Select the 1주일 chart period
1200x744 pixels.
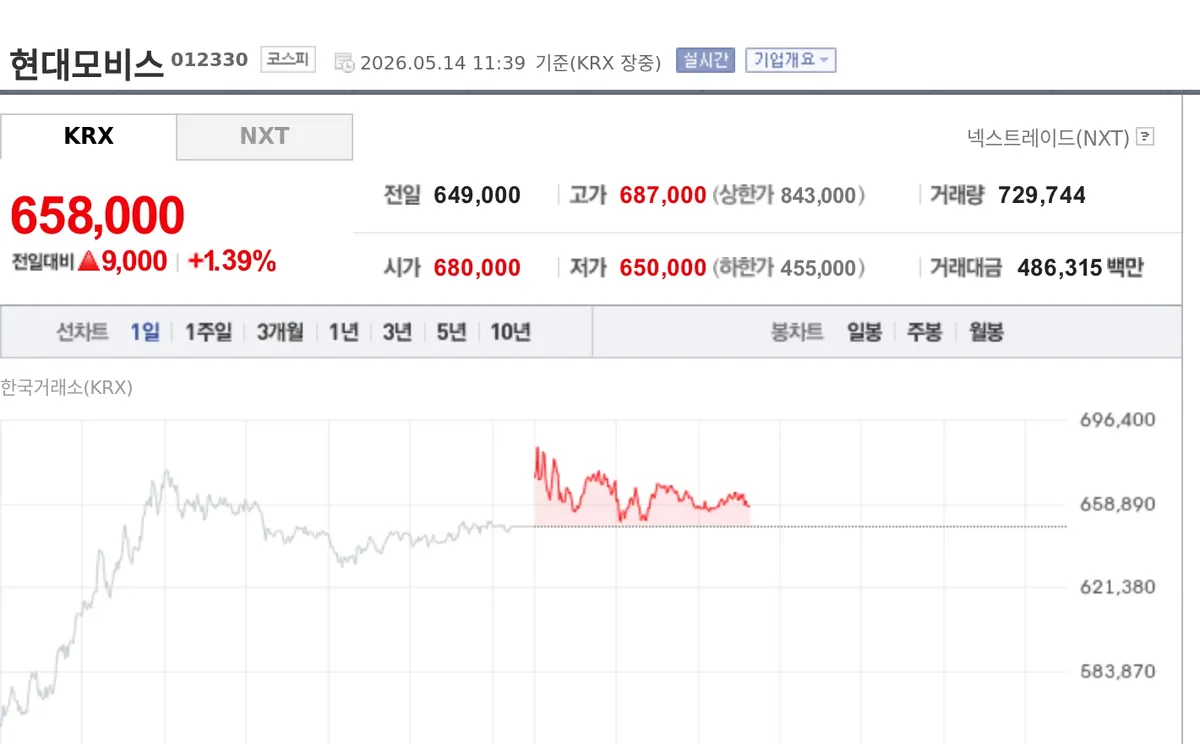point(208,332)
